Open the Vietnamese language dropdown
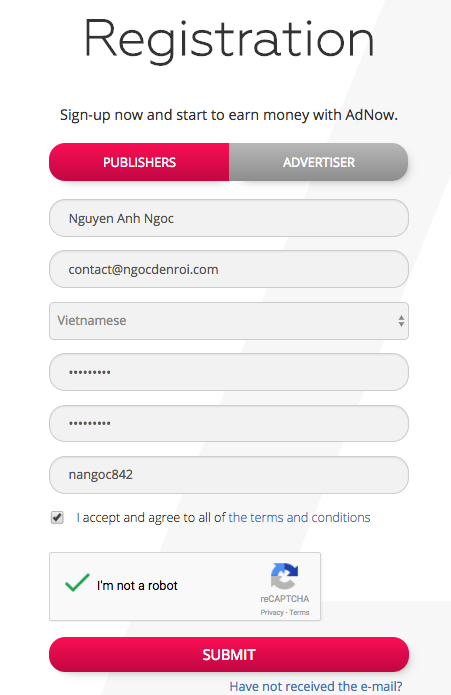Viewport: 451px width, 695px height. (229, 321)
